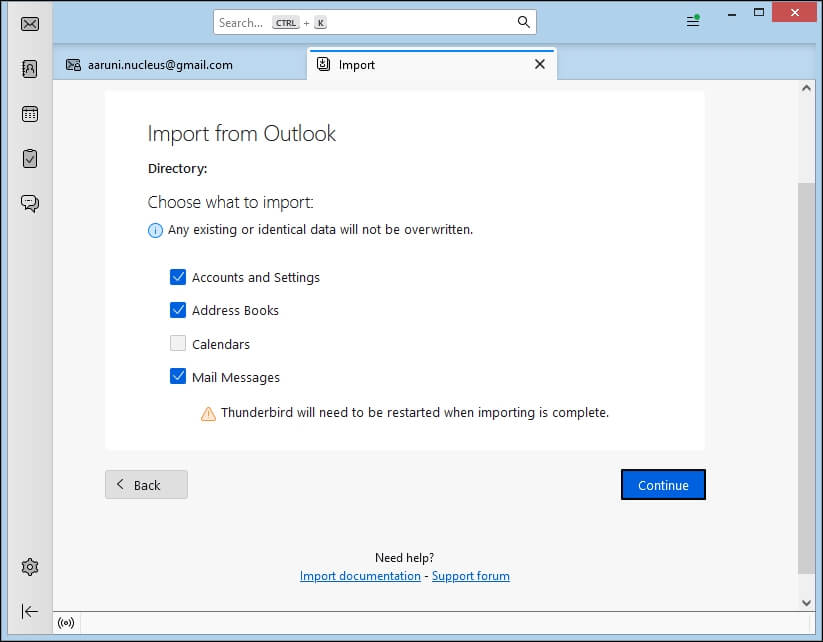Click the Import tab download icon

click(323, 64)
